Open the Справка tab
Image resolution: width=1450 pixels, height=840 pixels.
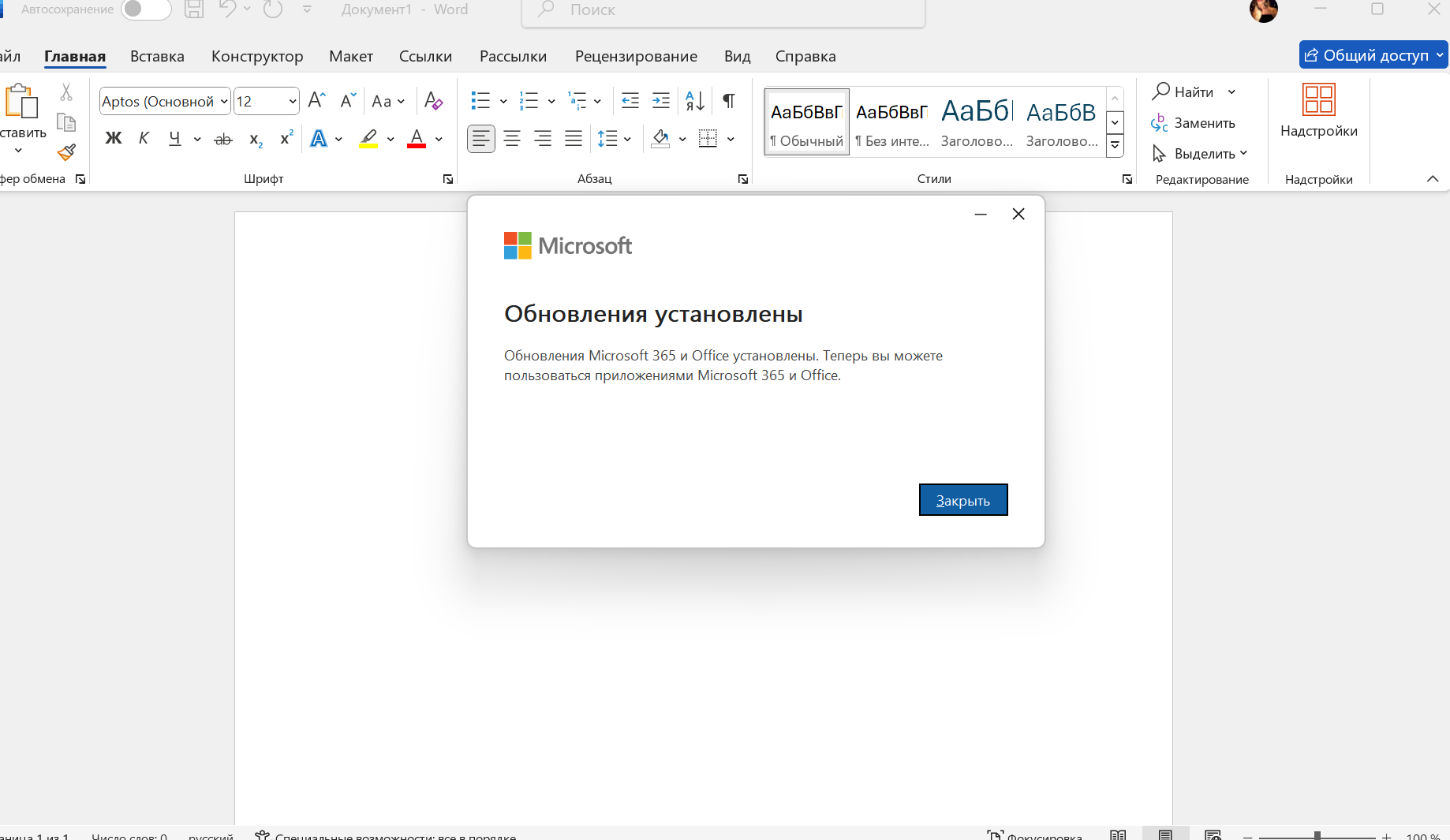805,56
